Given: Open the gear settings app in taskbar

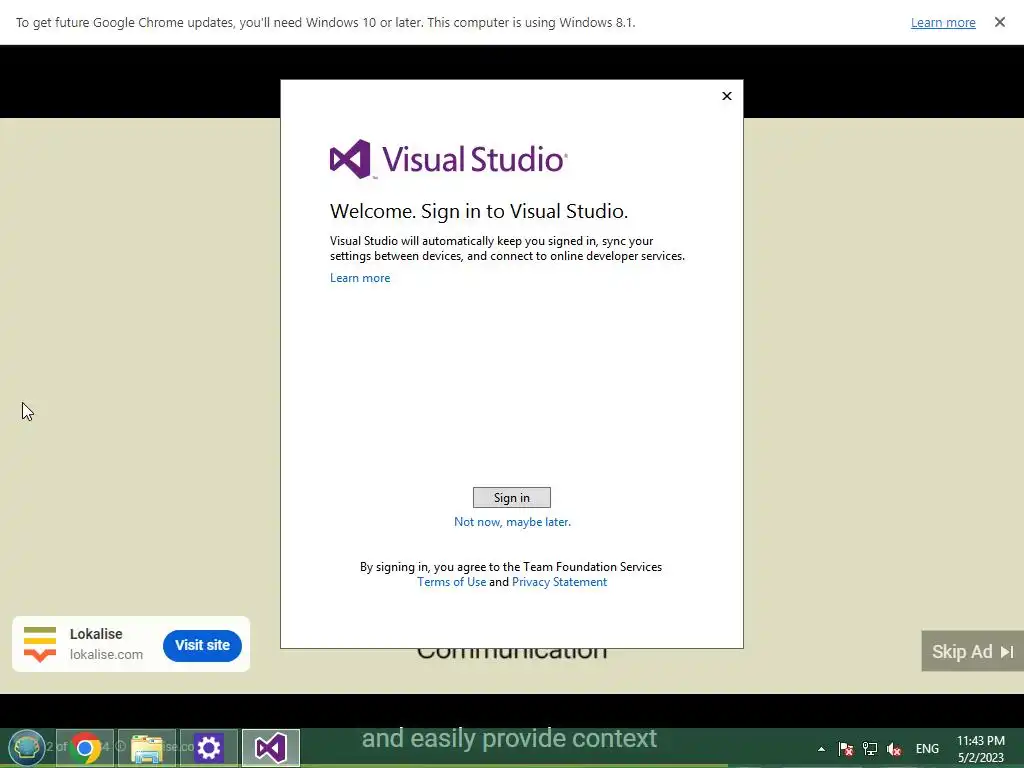Looking at the screenshot, I should click(x=209, y=748).
